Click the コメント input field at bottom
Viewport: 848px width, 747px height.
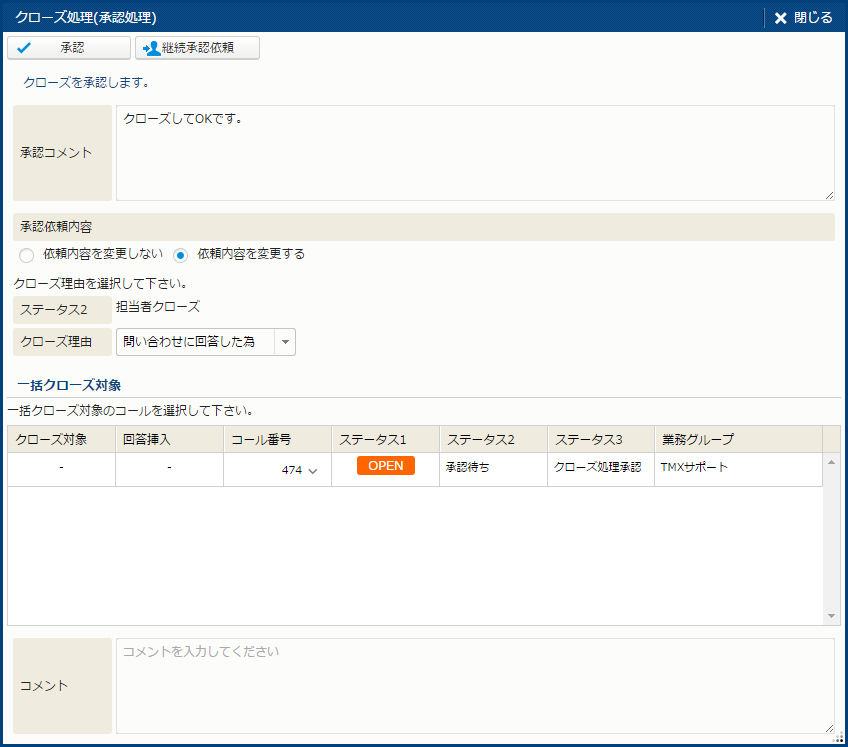(x=475, y=685)
